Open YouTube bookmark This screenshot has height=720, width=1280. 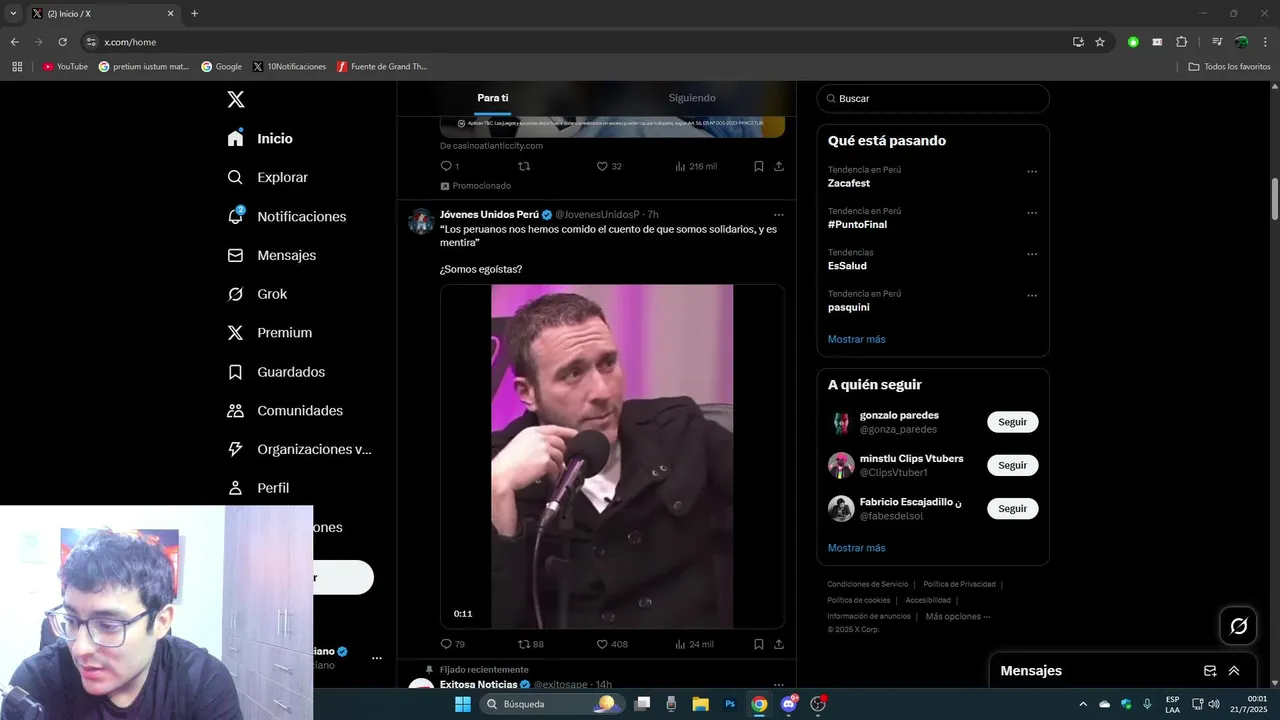tap(65, 67)
